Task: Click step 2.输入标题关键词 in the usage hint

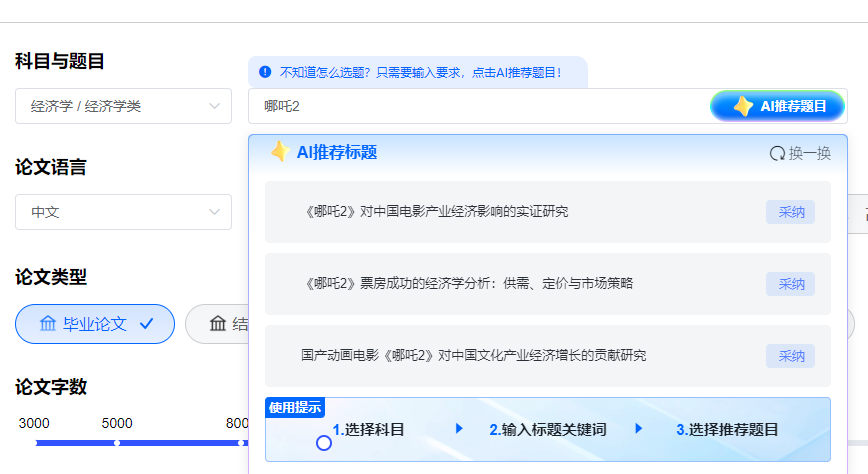Action: tap(548, 430)
